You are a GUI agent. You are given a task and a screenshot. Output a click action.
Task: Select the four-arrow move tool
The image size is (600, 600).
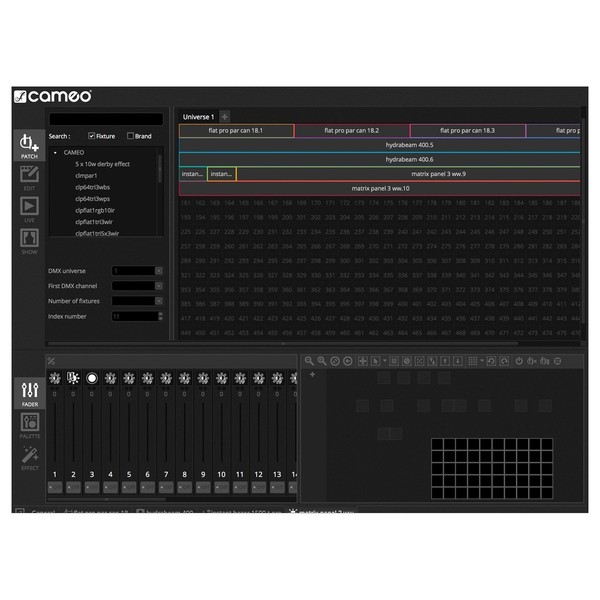362,361
